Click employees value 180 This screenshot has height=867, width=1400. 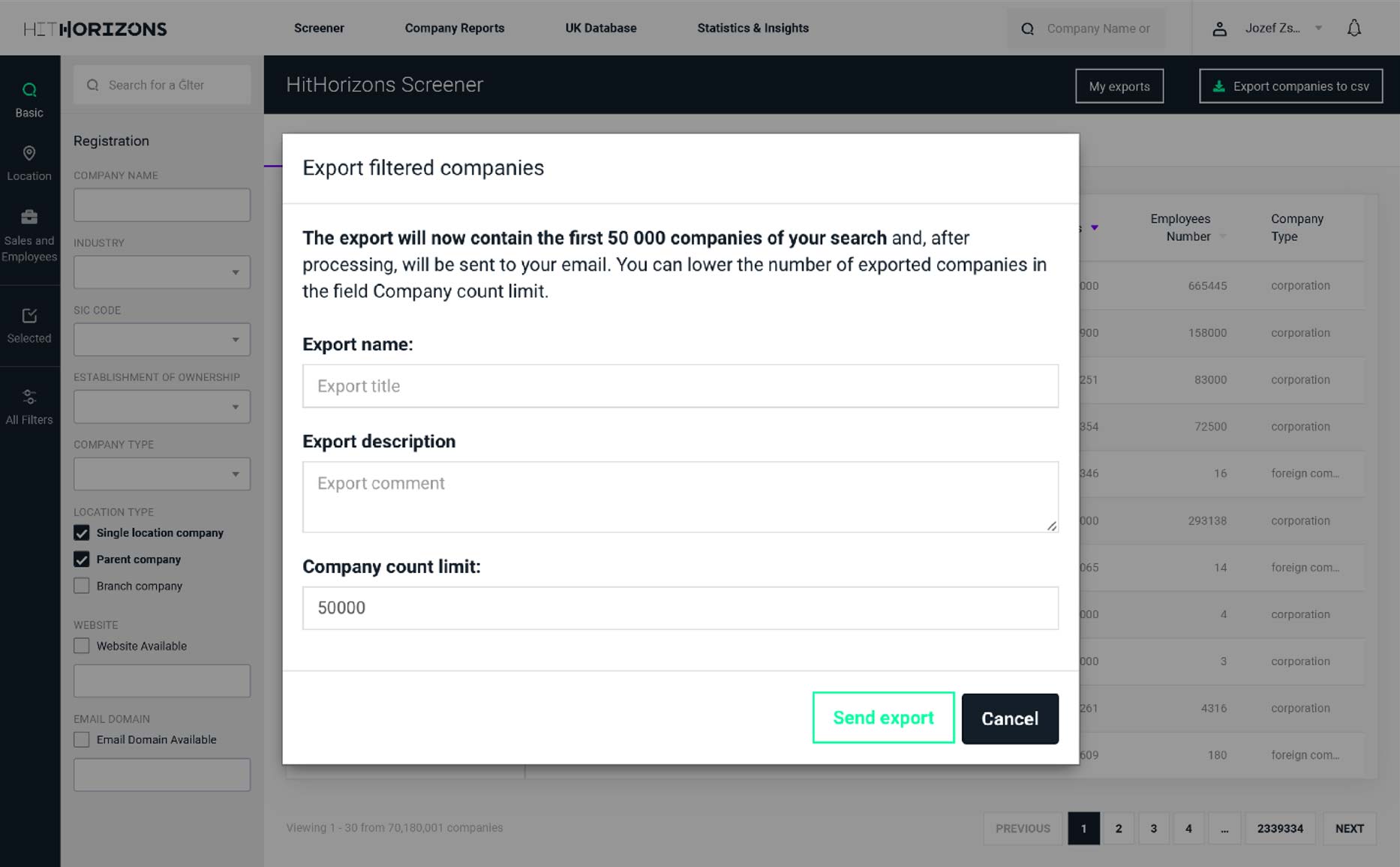[x=1217, y=755]
